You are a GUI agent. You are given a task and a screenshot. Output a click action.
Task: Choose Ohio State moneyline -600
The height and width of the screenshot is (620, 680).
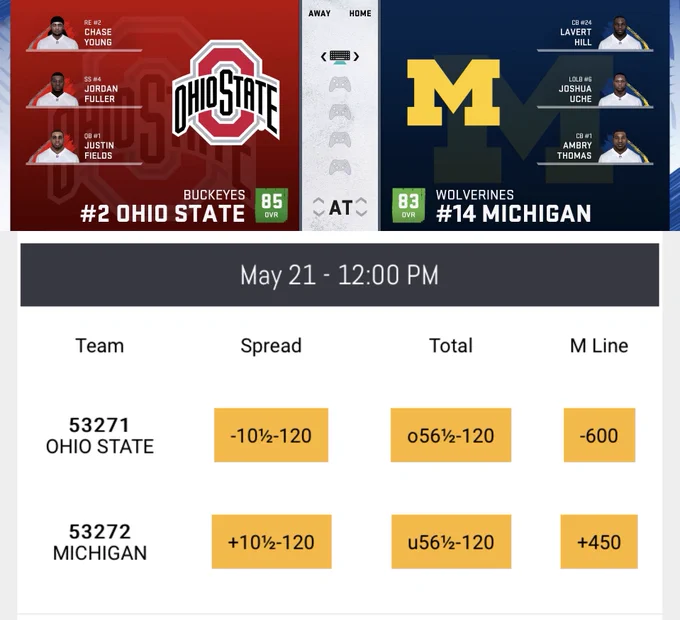click(599, 435)
